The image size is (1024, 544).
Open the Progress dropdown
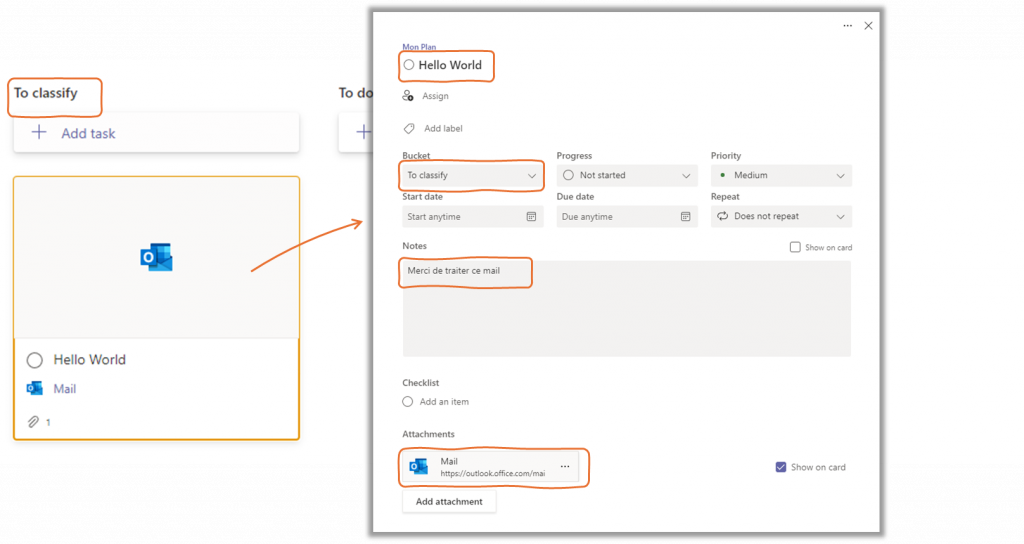tap(626, 176)
